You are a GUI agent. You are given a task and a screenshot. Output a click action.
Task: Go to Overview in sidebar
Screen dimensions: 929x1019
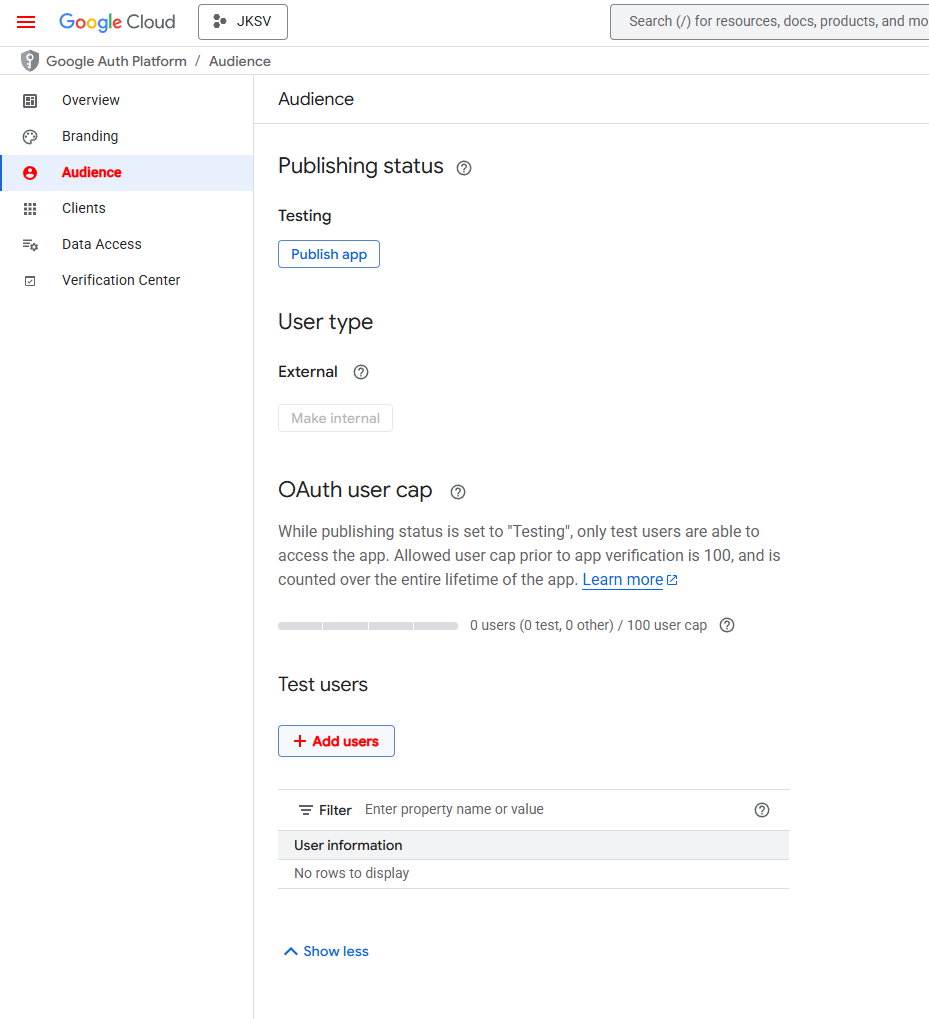(x=90, y=100)
